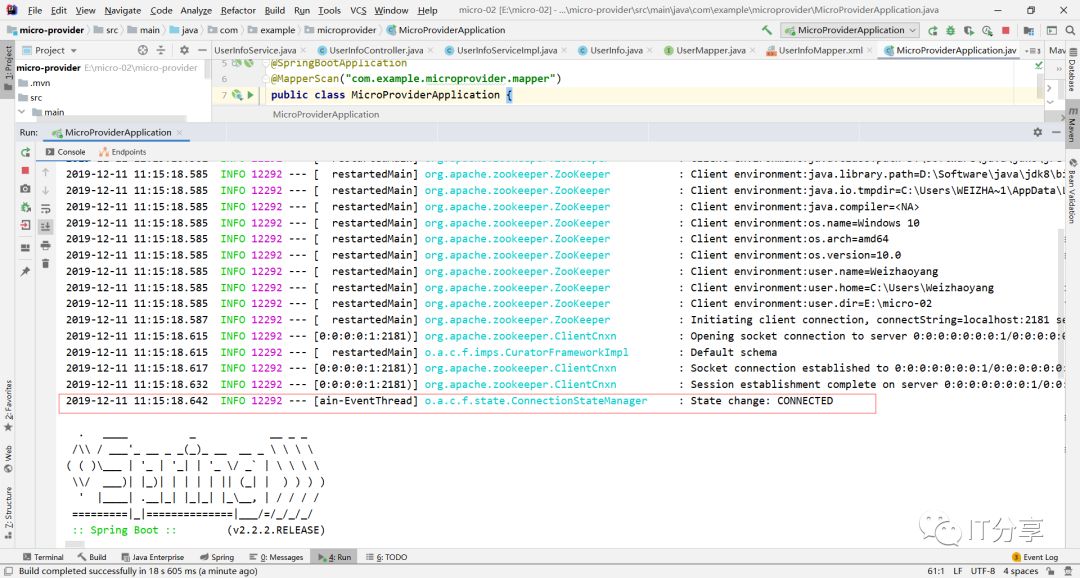Open the Java Enterprise tool window
This screenshot has height=578, width=1080.
152,557
